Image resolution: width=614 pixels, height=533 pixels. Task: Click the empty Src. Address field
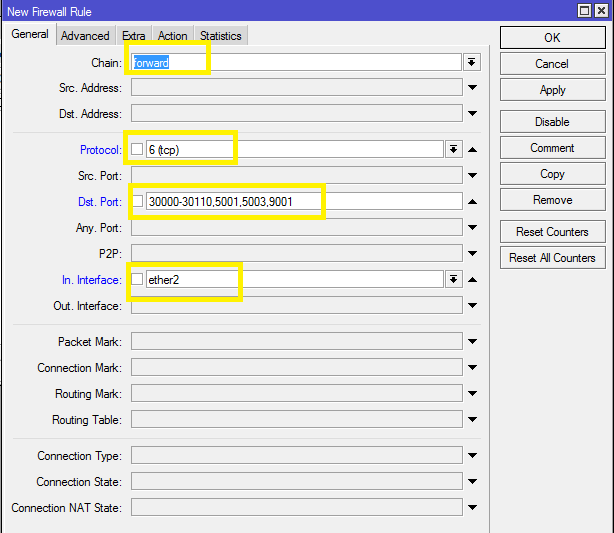pos(297,87)
